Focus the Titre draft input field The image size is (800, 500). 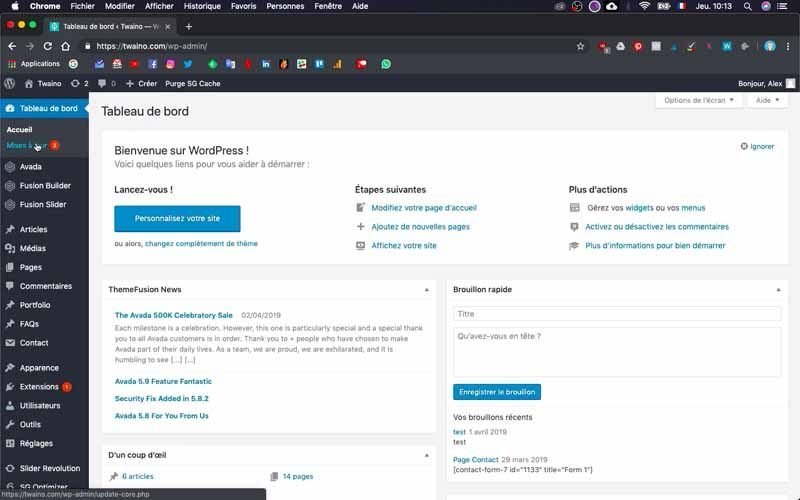[x=617, y=314]
